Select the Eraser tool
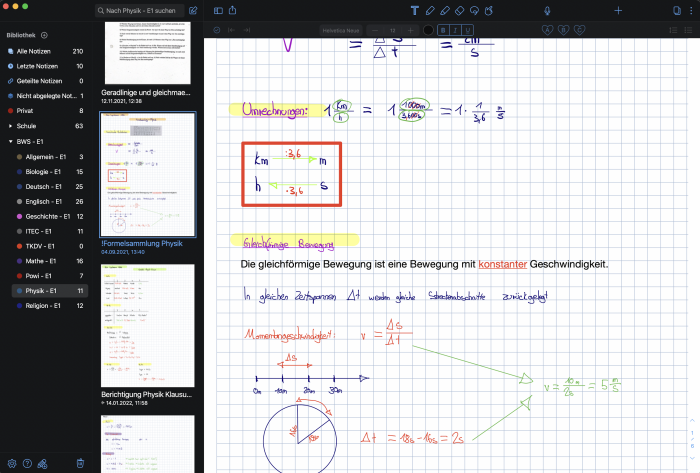 (x=459, y=10)
